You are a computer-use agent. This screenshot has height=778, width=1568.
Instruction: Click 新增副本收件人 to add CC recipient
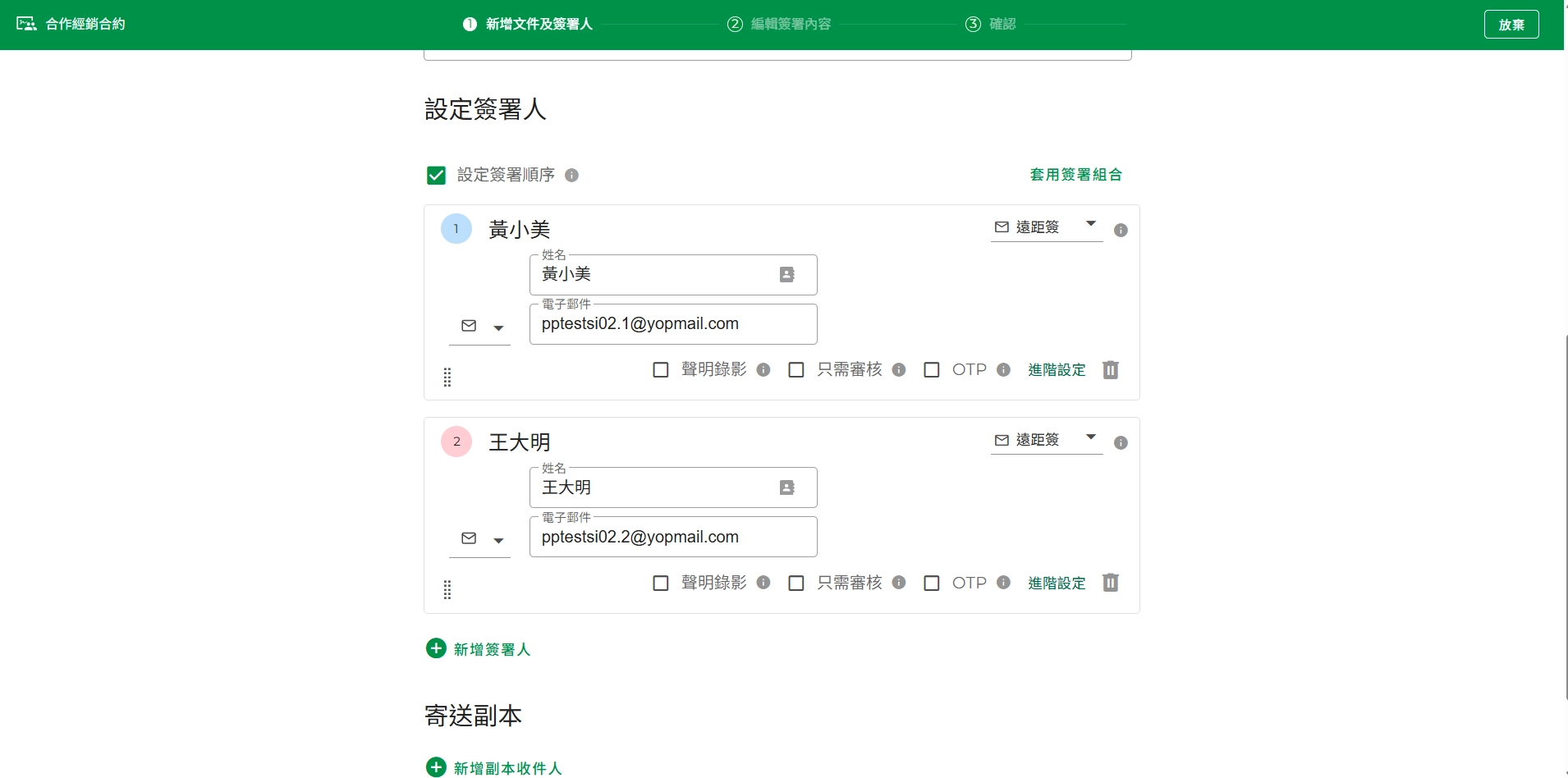(x=494, y=767)
